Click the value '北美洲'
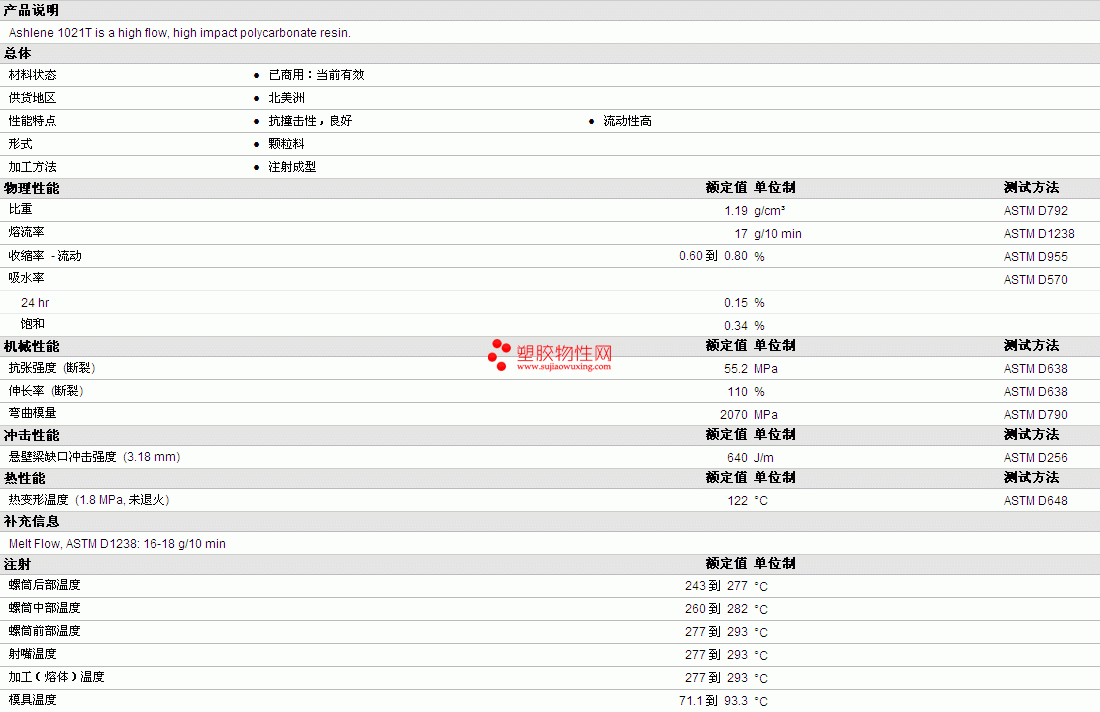This screenshot has height=712, width=1100. coord(286,98)
